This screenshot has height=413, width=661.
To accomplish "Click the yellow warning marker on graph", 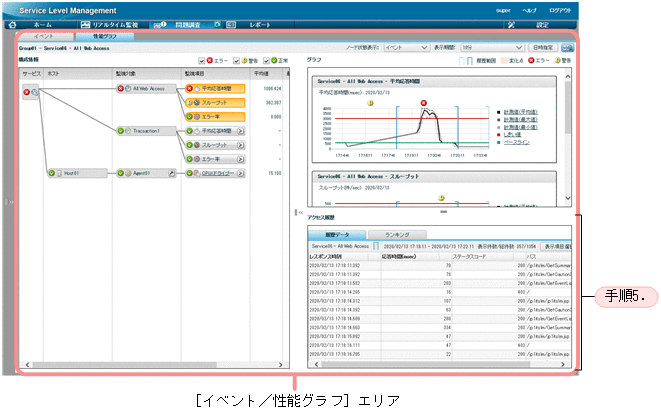I will coord(371,103).
